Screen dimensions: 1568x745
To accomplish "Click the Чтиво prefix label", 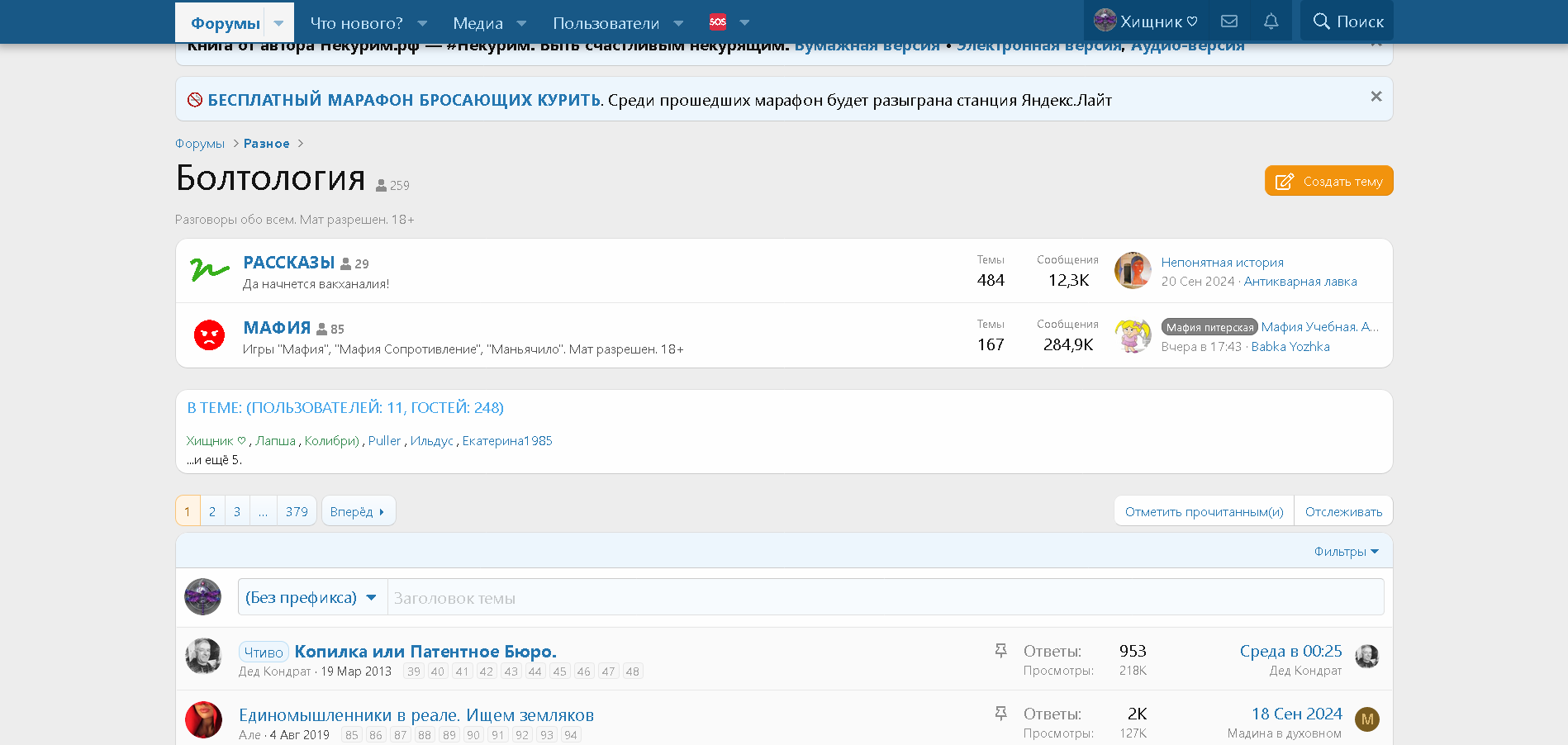I will [x=264, y=652].
